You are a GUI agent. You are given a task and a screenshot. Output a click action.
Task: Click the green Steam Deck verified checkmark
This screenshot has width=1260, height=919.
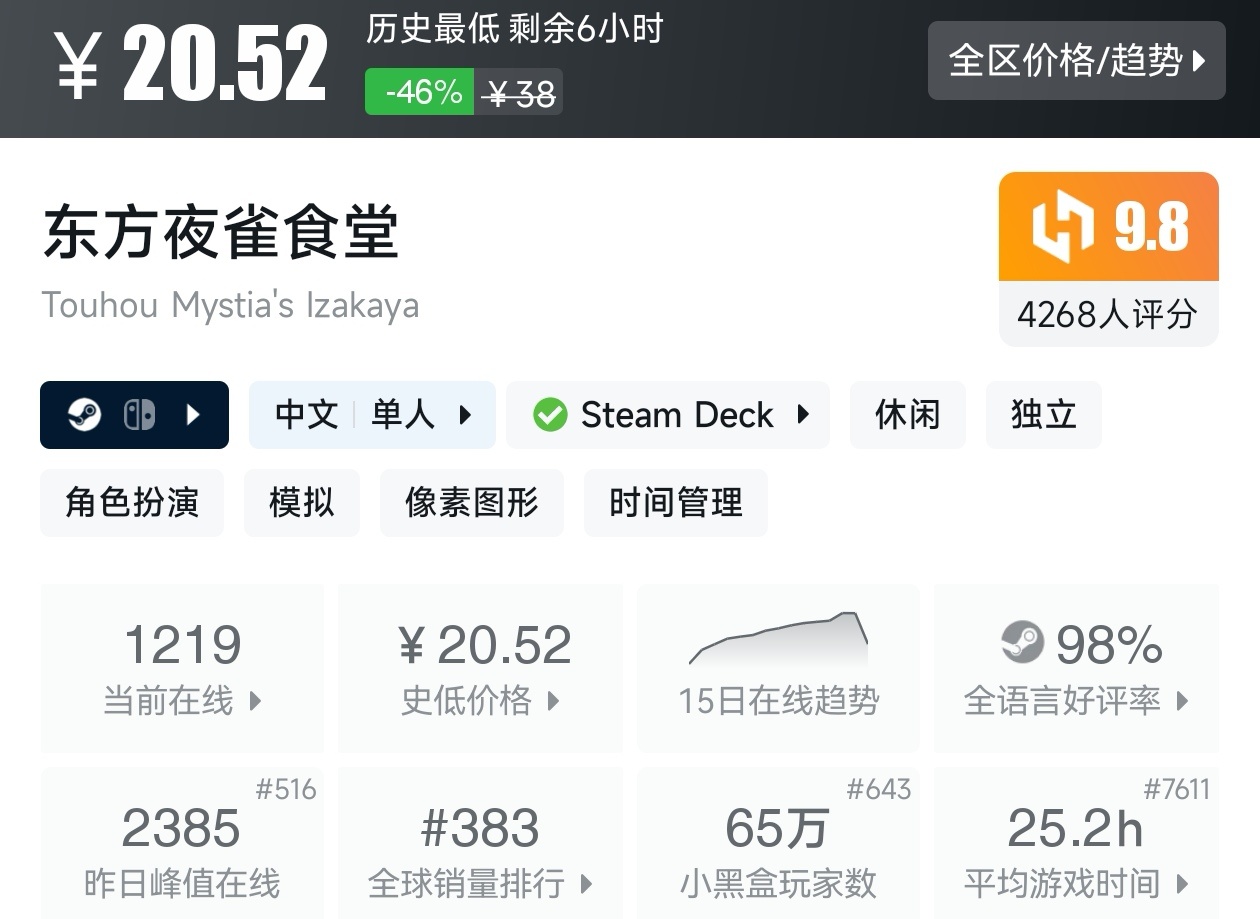[550, 415]
